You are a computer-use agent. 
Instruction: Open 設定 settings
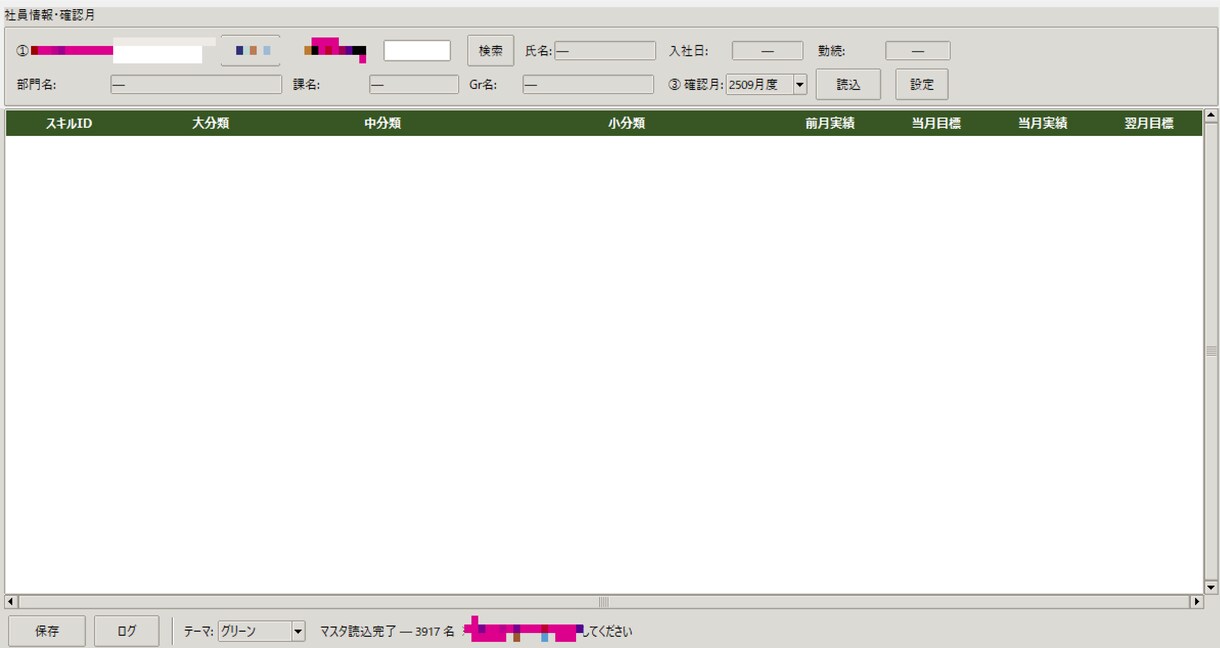(921, 85)
